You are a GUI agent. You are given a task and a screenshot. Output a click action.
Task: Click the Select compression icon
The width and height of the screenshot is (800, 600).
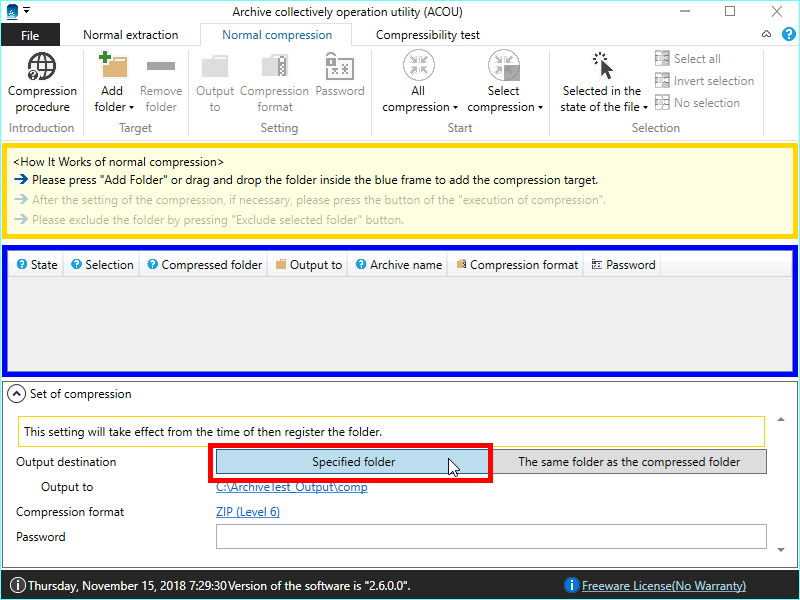(504, 67)
